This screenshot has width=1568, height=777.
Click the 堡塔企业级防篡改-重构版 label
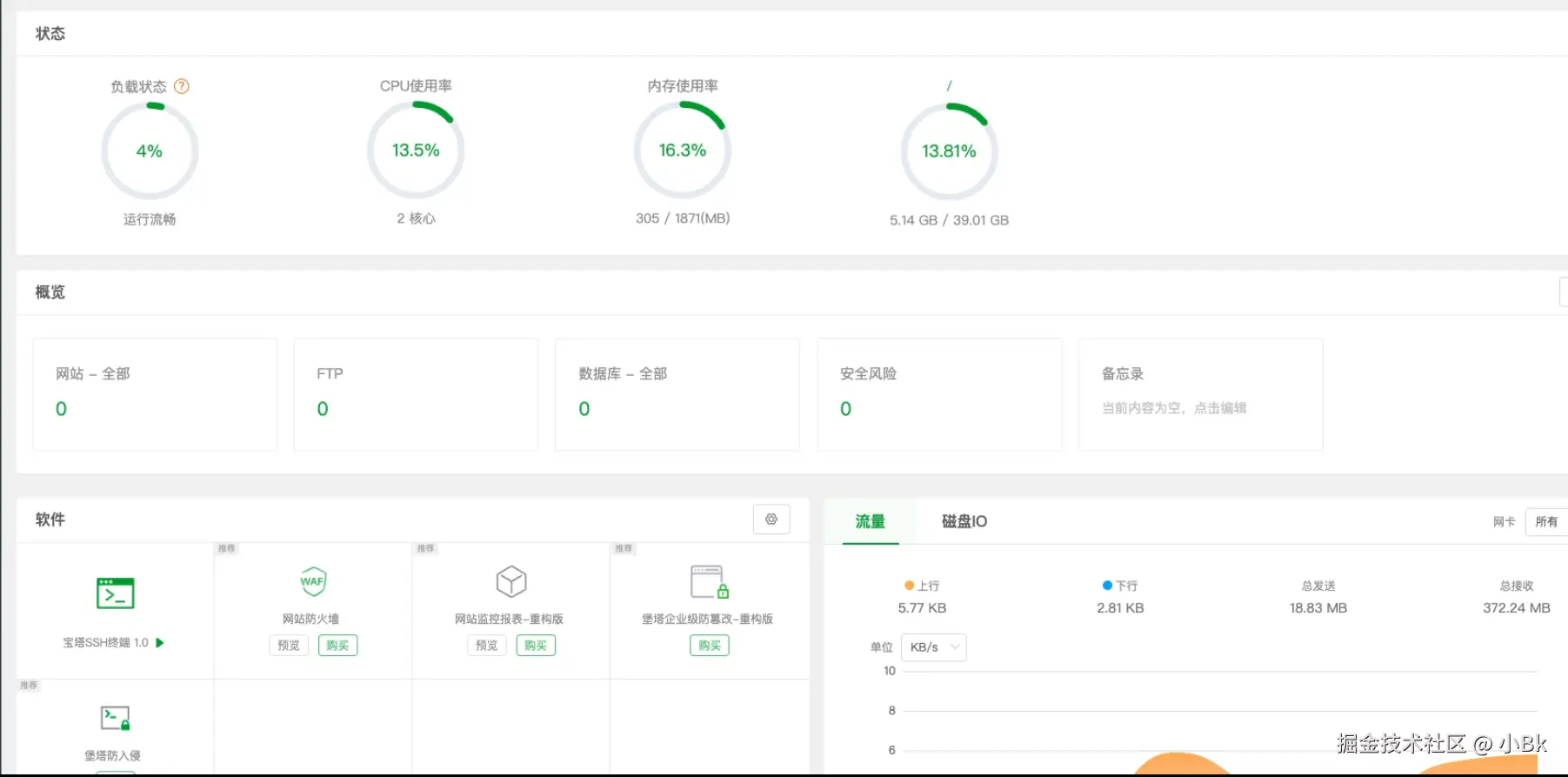click(707, 619)
